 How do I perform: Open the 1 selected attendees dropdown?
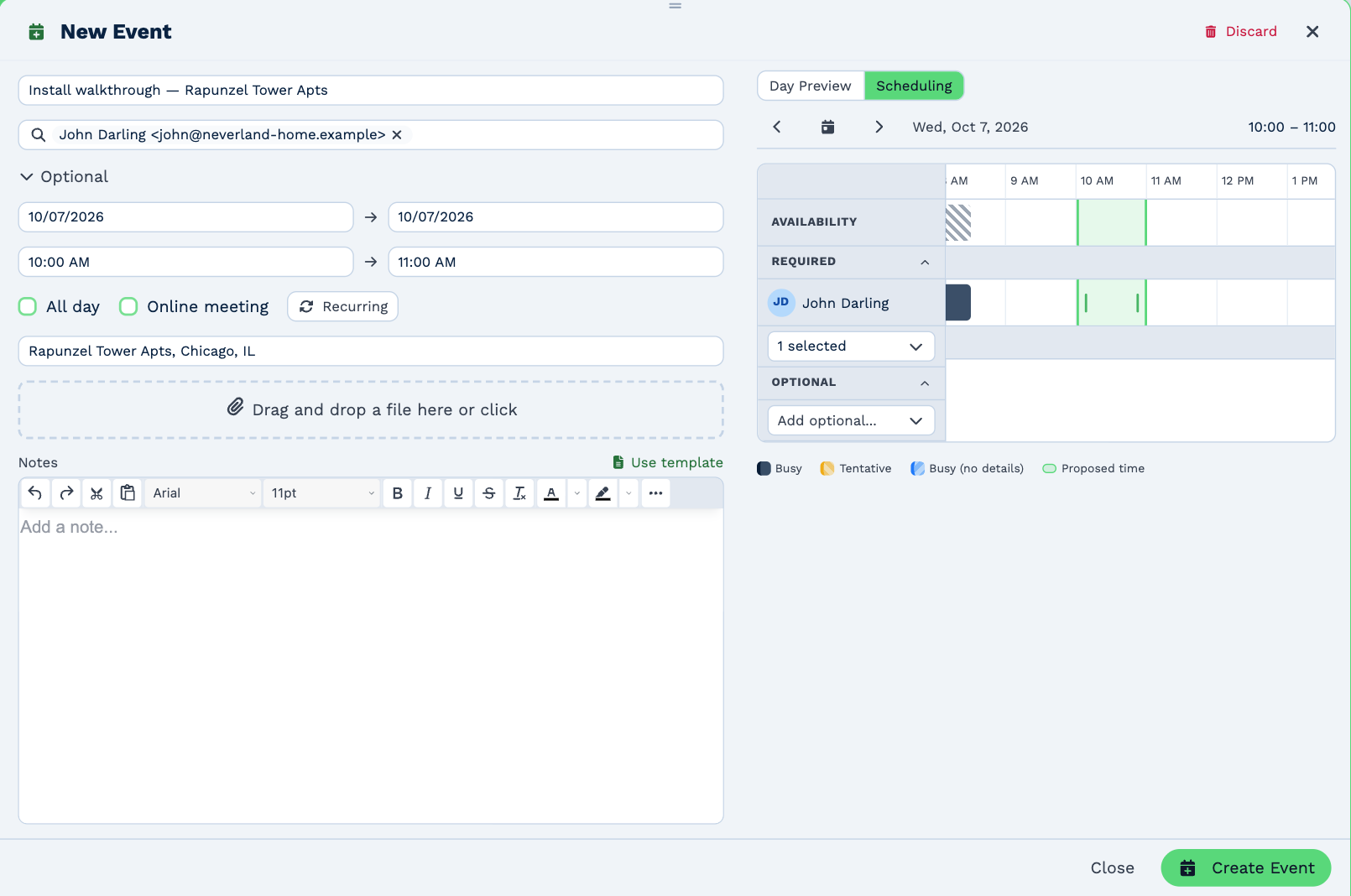pos(851,346)
